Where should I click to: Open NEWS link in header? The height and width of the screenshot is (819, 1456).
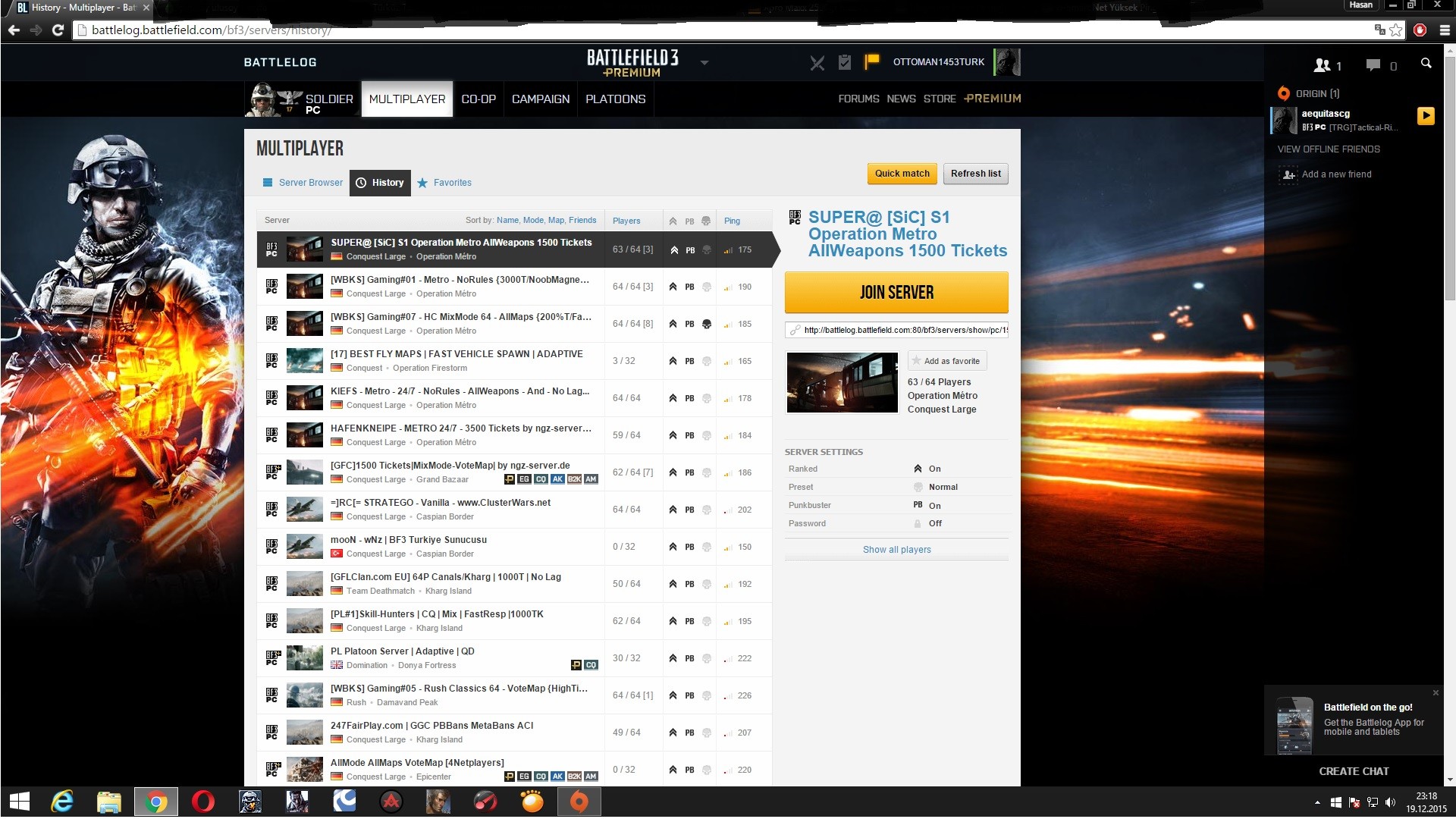click(901, 99)
